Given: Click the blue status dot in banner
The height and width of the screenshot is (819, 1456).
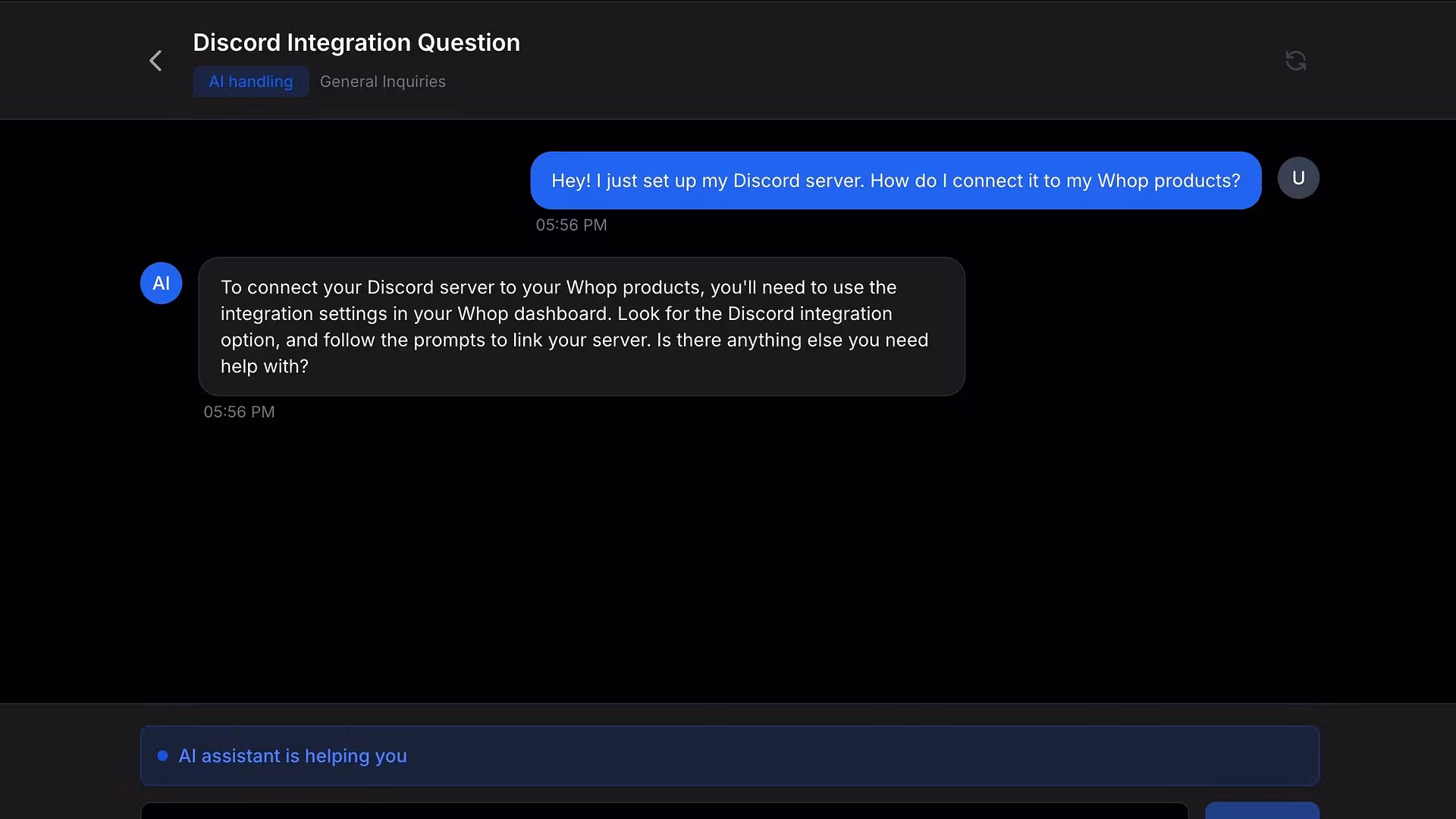Looking at the screenshot, I should pos(162,756).
